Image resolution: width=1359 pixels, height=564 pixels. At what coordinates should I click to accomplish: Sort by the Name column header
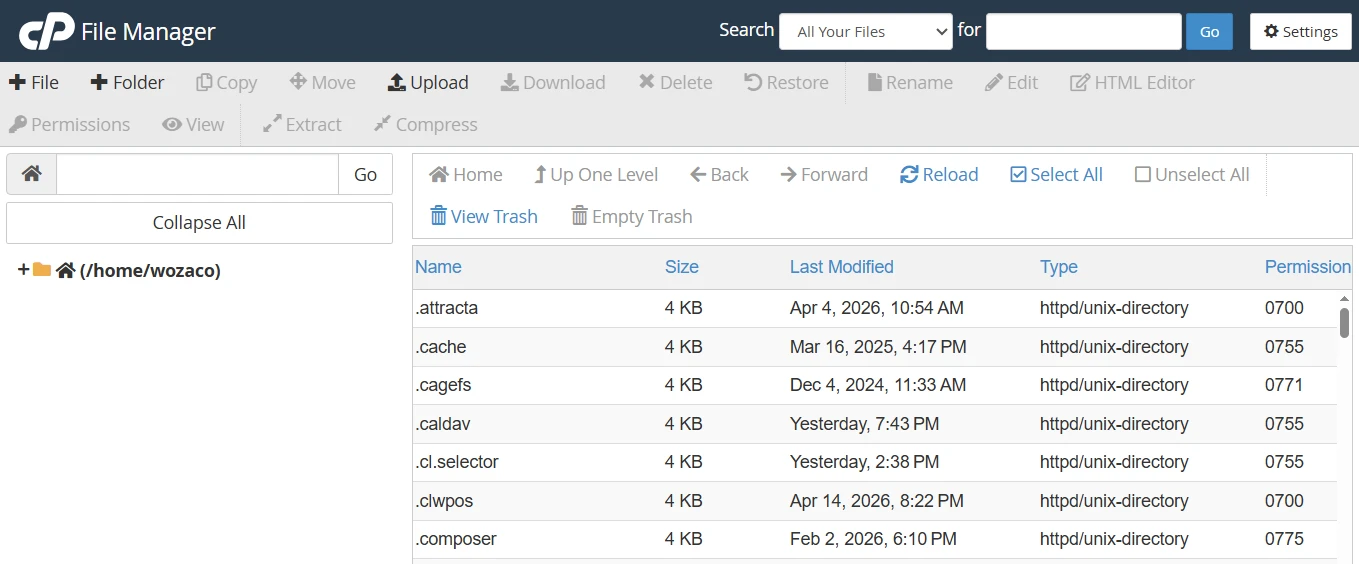point(438,267)
